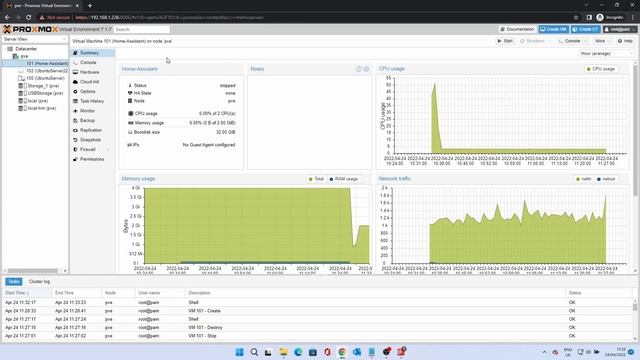Click the Firewall shield icon
The height and width of the screenshot is (360, 640).
[x=75, y=150]
